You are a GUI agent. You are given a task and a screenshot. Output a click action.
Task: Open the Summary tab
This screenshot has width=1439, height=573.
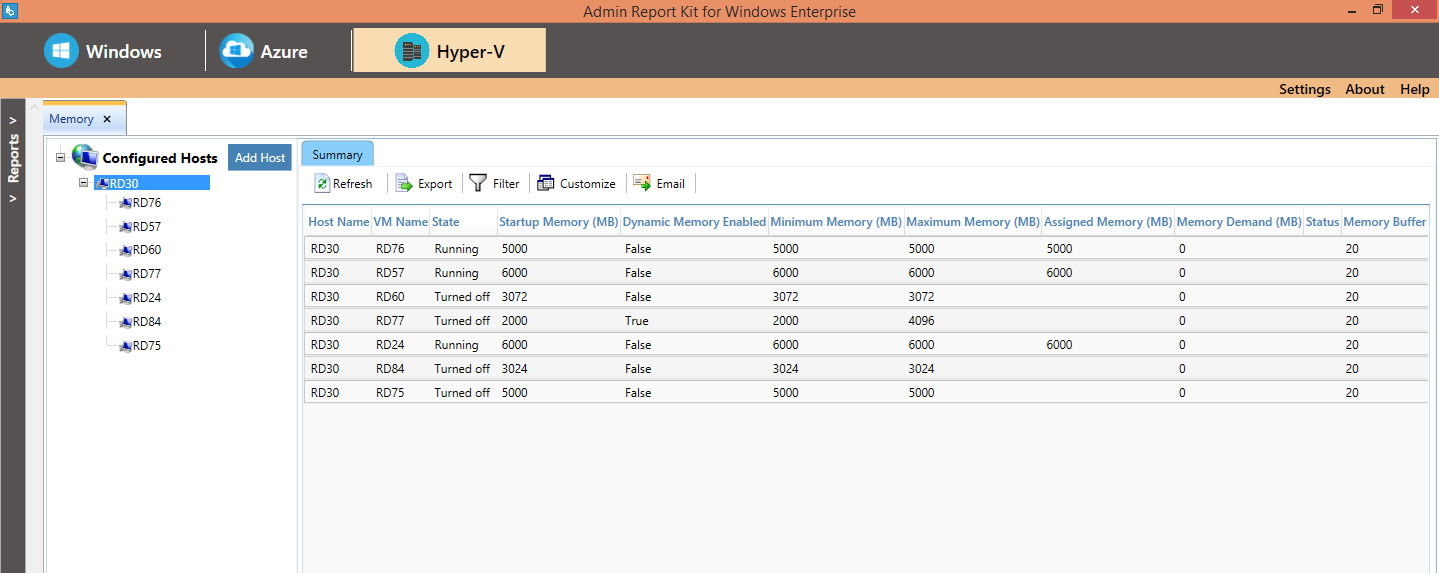tap(337, 154)
